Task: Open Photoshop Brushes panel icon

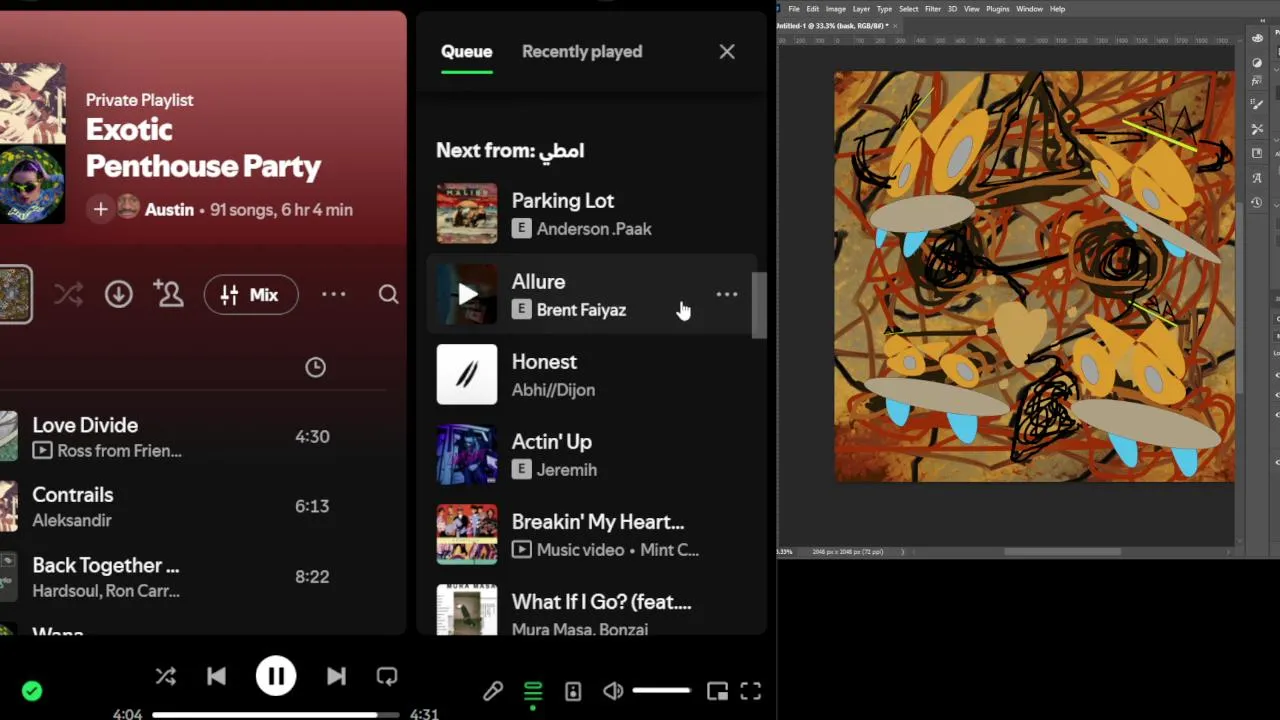Action: (1258, 105)
